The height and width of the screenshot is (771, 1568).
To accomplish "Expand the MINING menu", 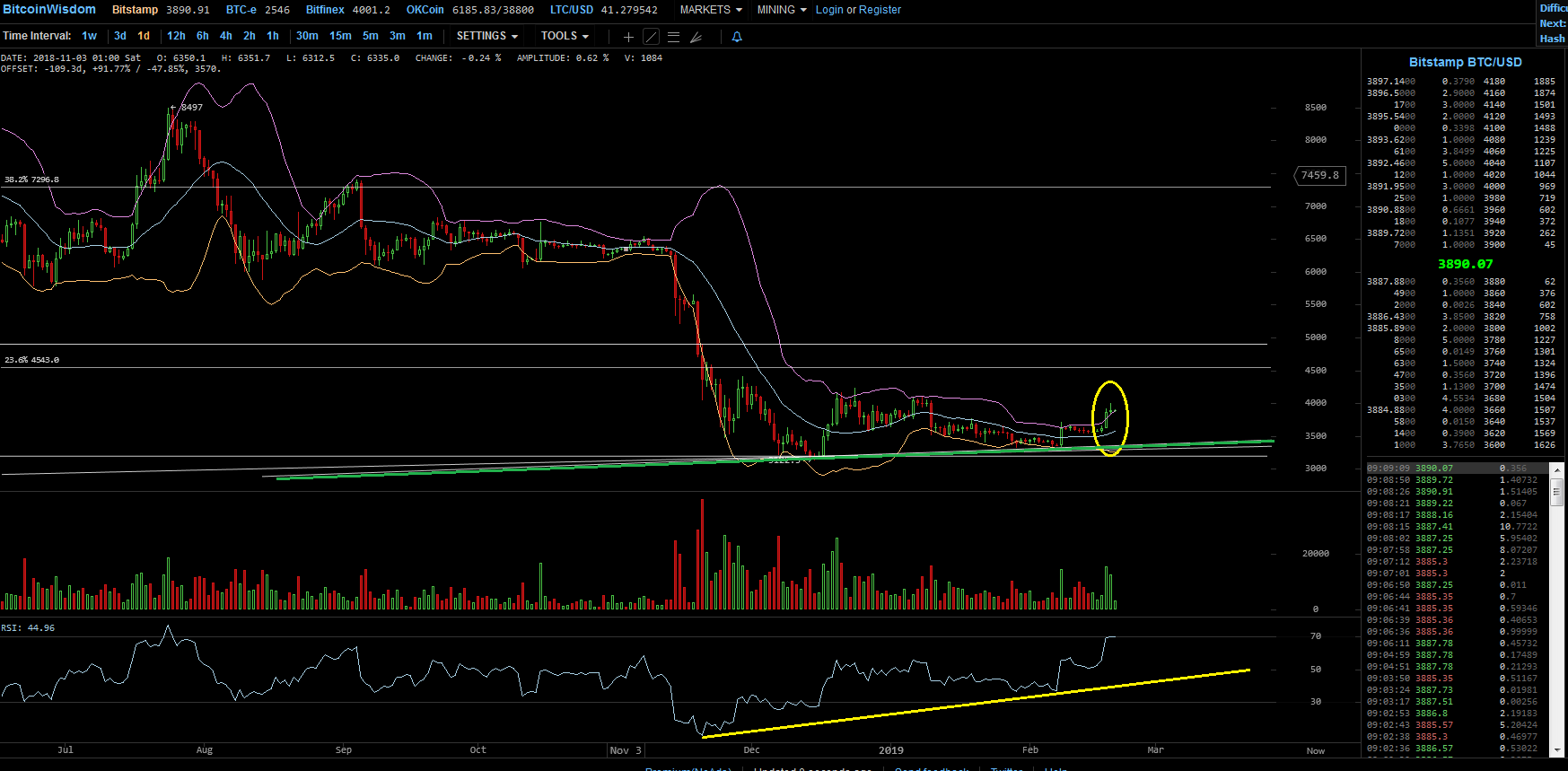I will (x=782, y=10).
